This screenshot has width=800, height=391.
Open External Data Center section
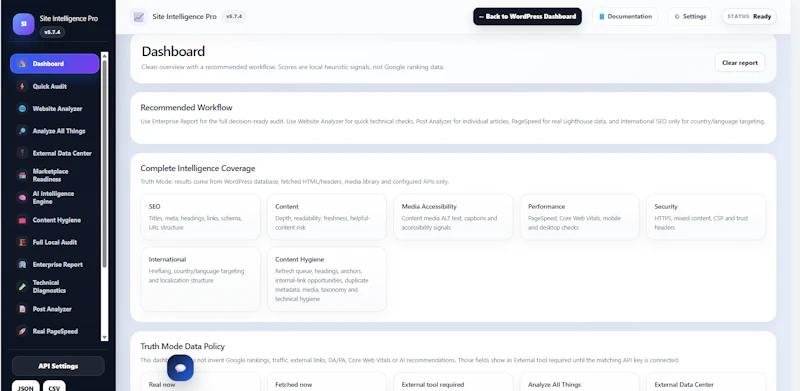pyautogui.click(x=55, y=153)
